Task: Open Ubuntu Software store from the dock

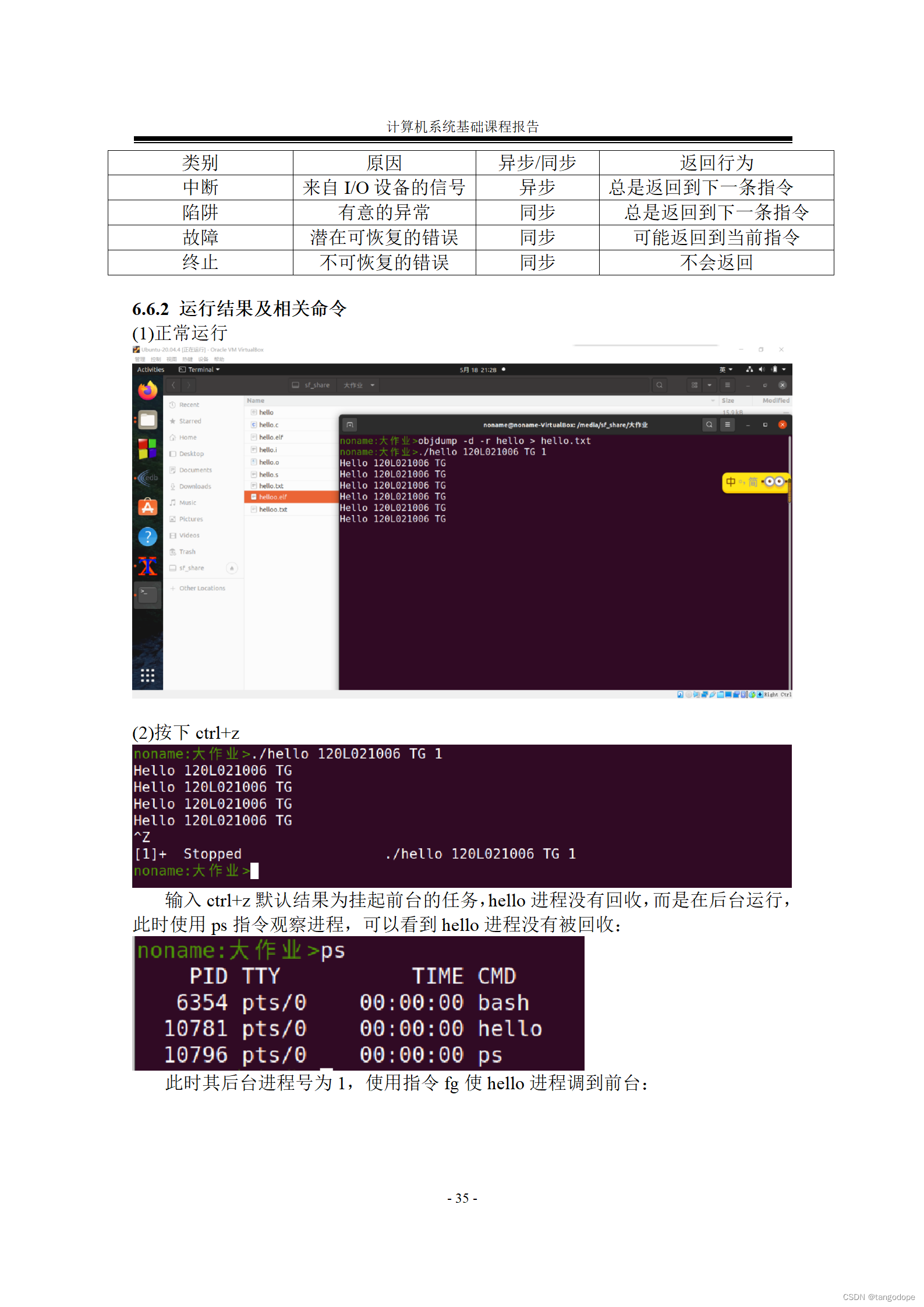Action: (x=148, y=507)
